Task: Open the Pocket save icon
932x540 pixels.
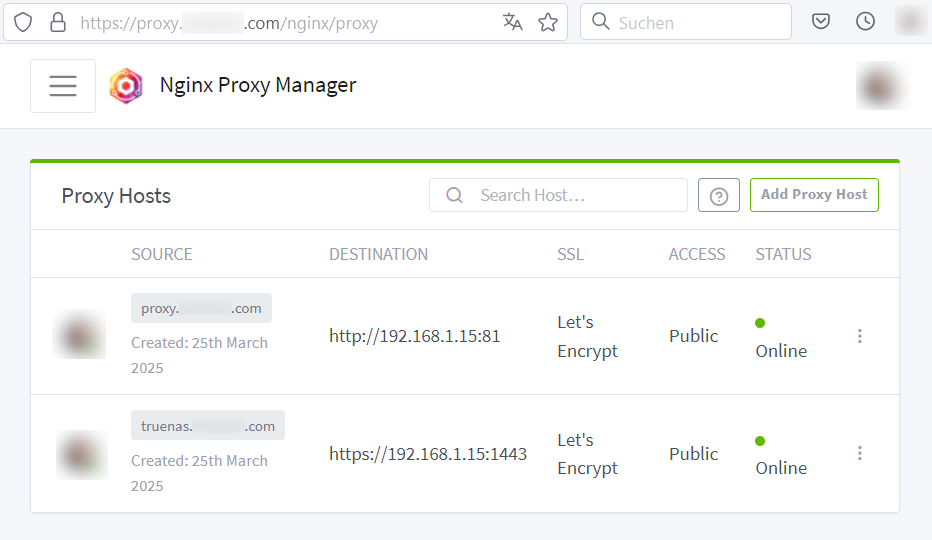Action: 821,22
